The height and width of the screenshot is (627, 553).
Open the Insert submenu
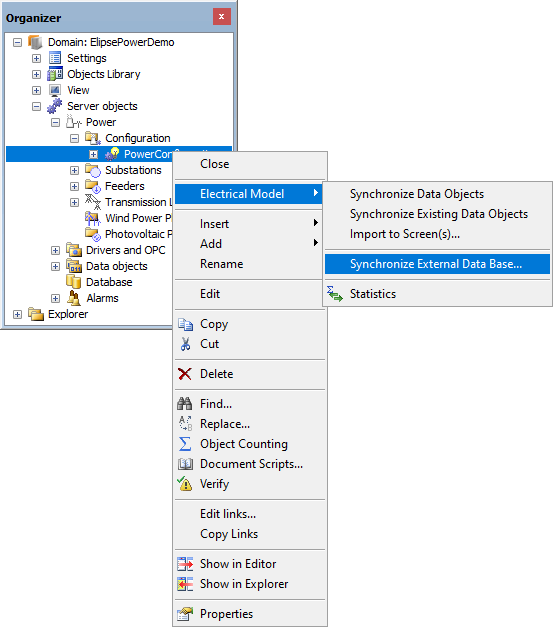click(x=250, y=224)
